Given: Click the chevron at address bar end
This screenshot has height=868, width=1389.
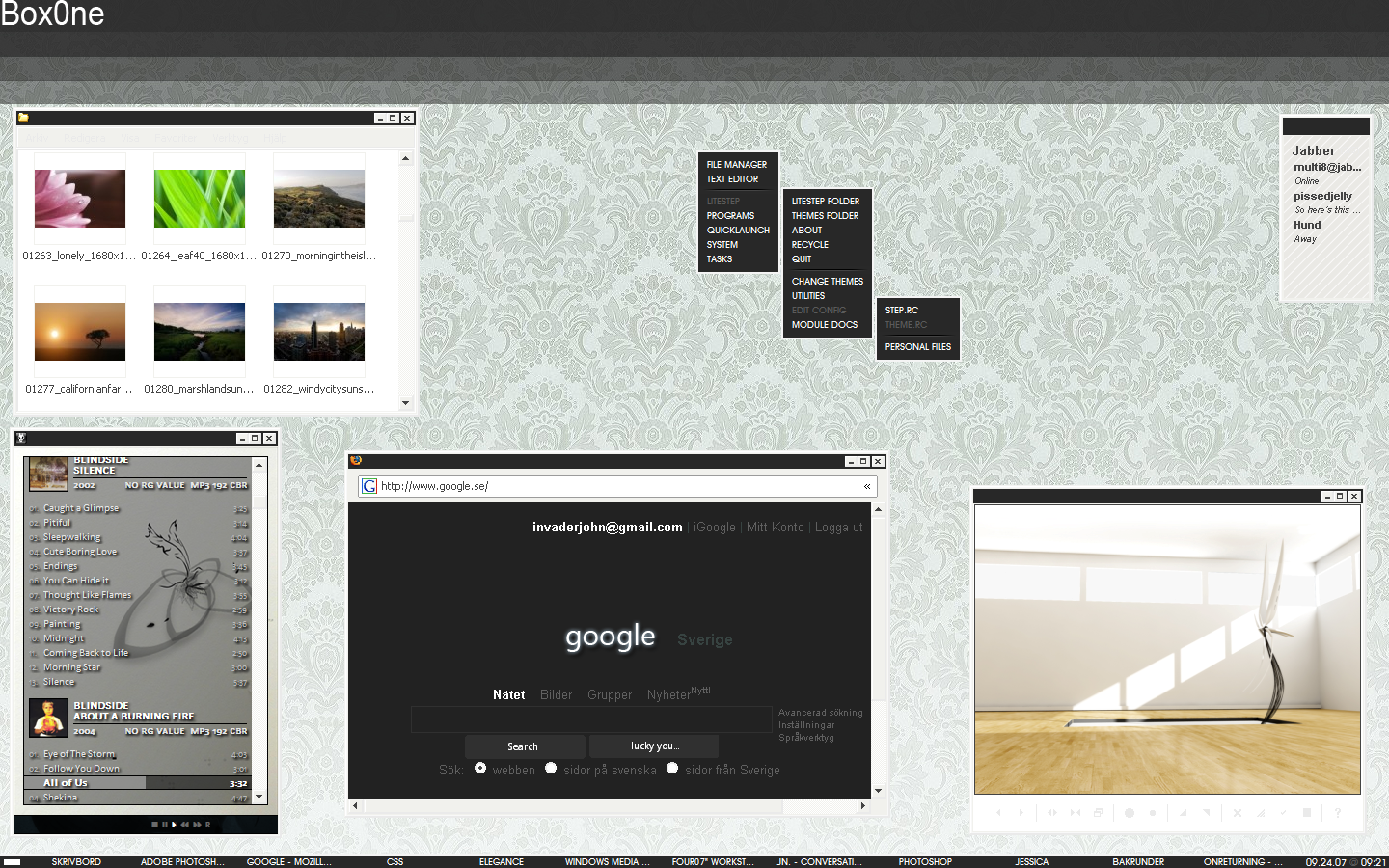Looking at the screenshot, I should (867, 486).
